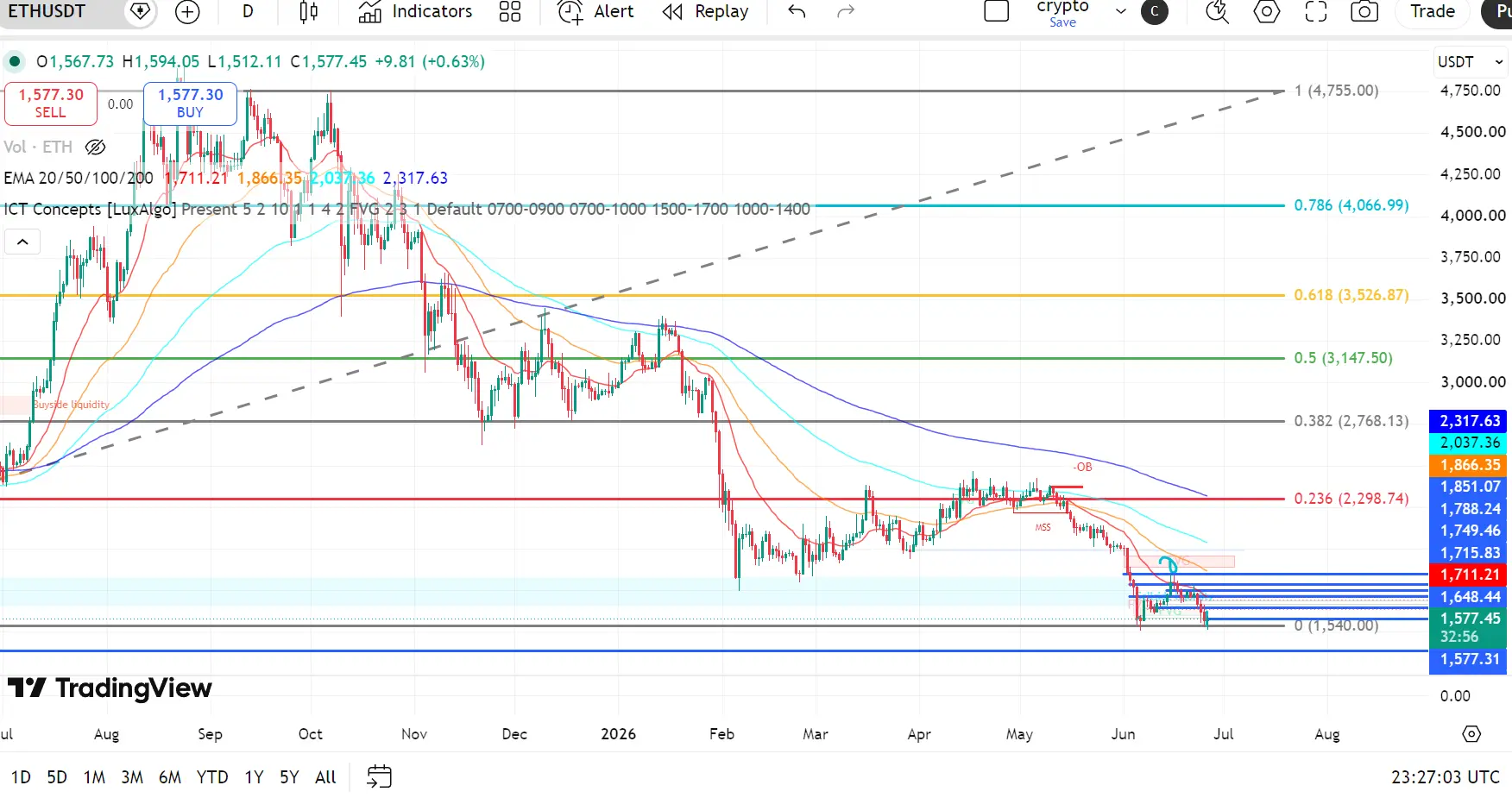Select the 2,037.36 cyan price tag
The image size is (1512, 798).
[x=1470, y=443]
